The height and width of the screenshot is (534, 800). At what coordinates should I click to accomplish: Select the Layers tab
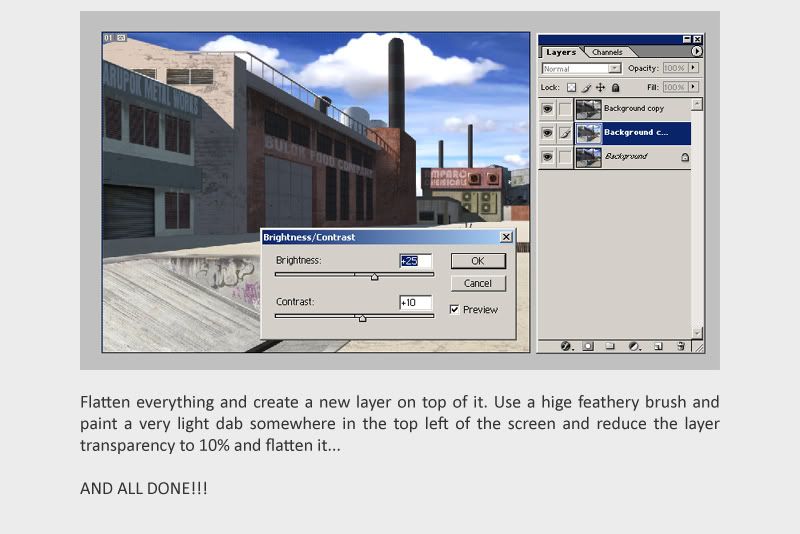coord(561,52)
